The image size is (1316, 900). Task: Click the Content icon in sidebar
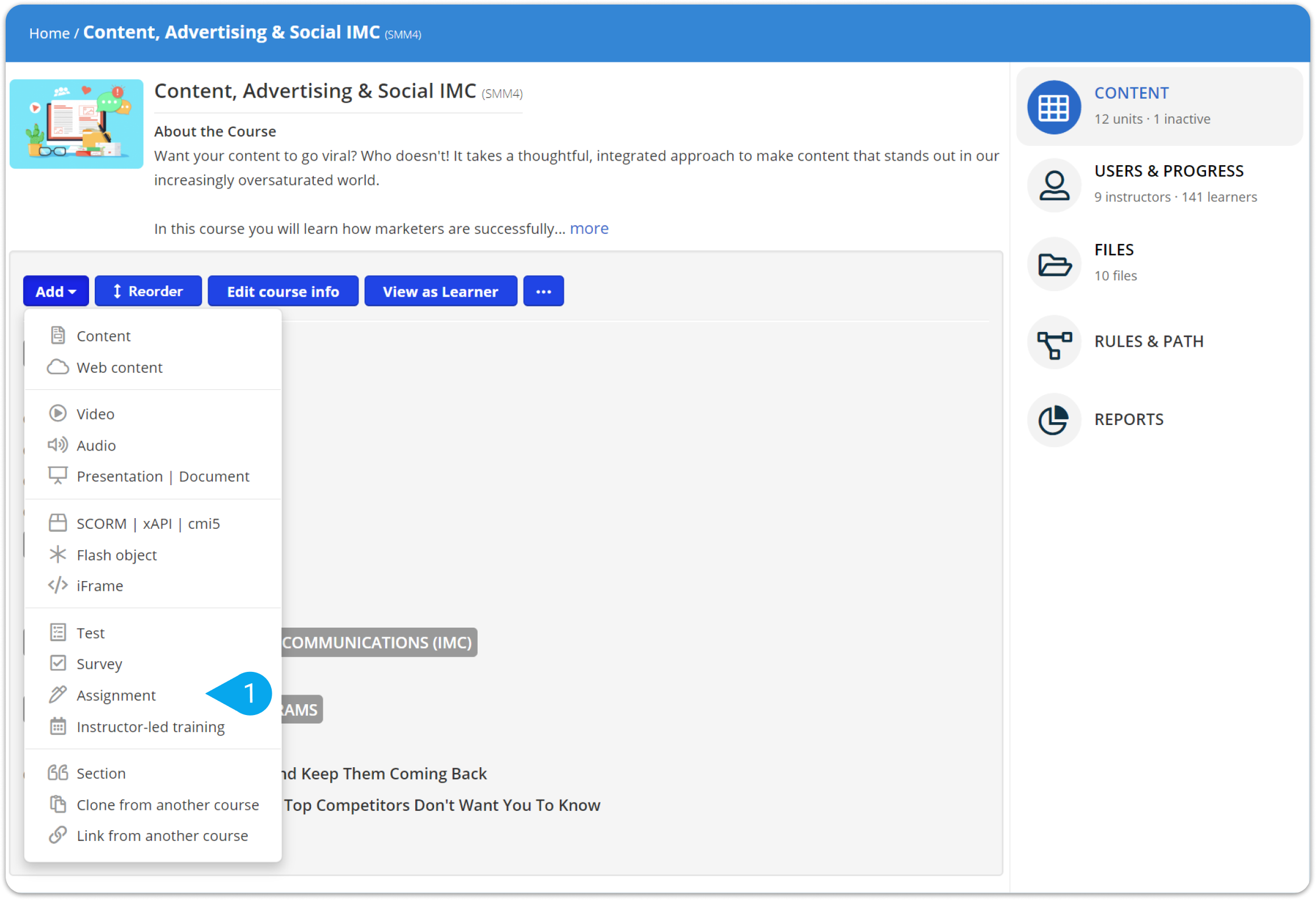[1053, 105]
